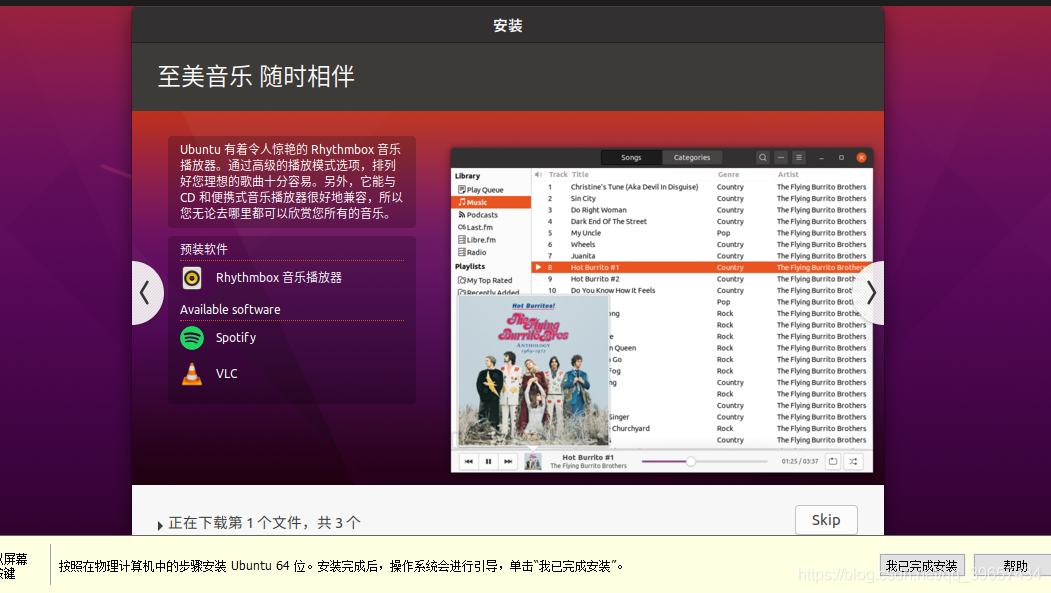Click the playback position slider handle
Screen dimensions: 1051x593
690,461
